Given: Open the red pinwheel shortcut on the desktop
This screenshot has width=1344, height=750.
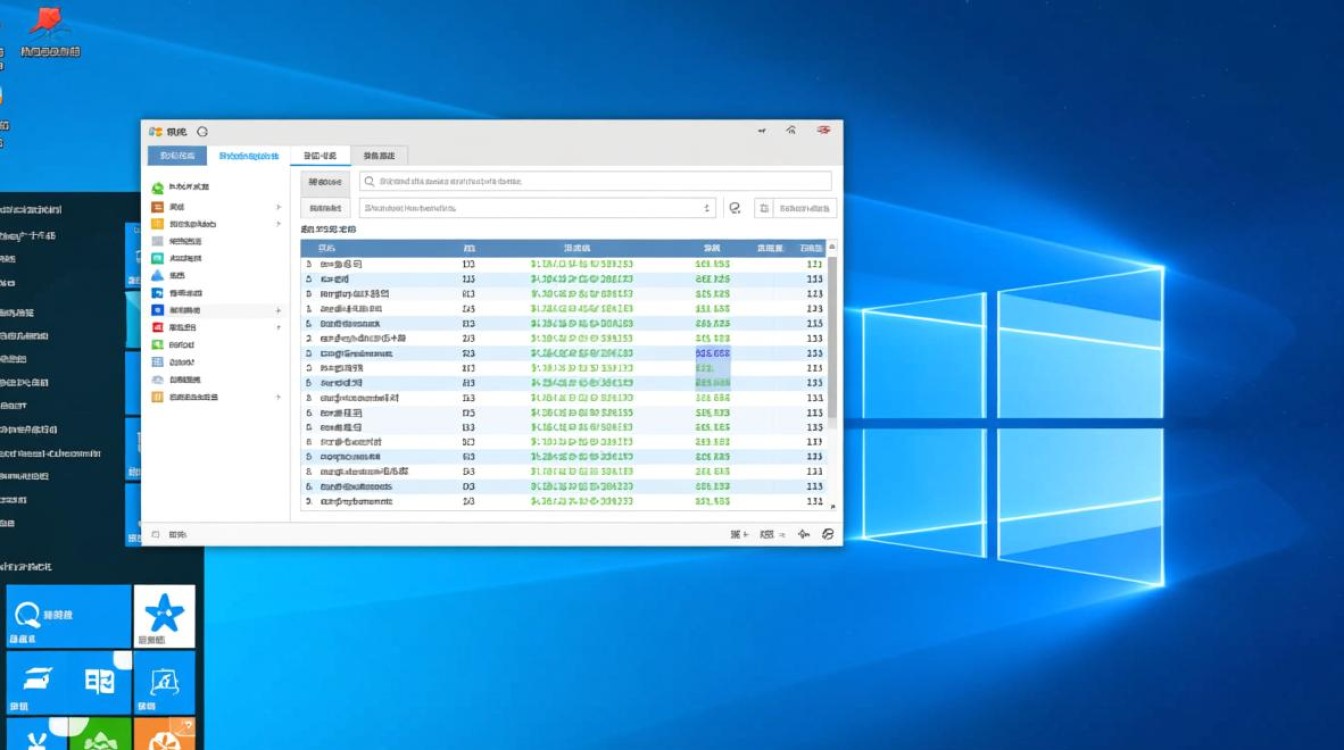Looking at the screenshot, I should pyautogui.click(x=45, y=22).
